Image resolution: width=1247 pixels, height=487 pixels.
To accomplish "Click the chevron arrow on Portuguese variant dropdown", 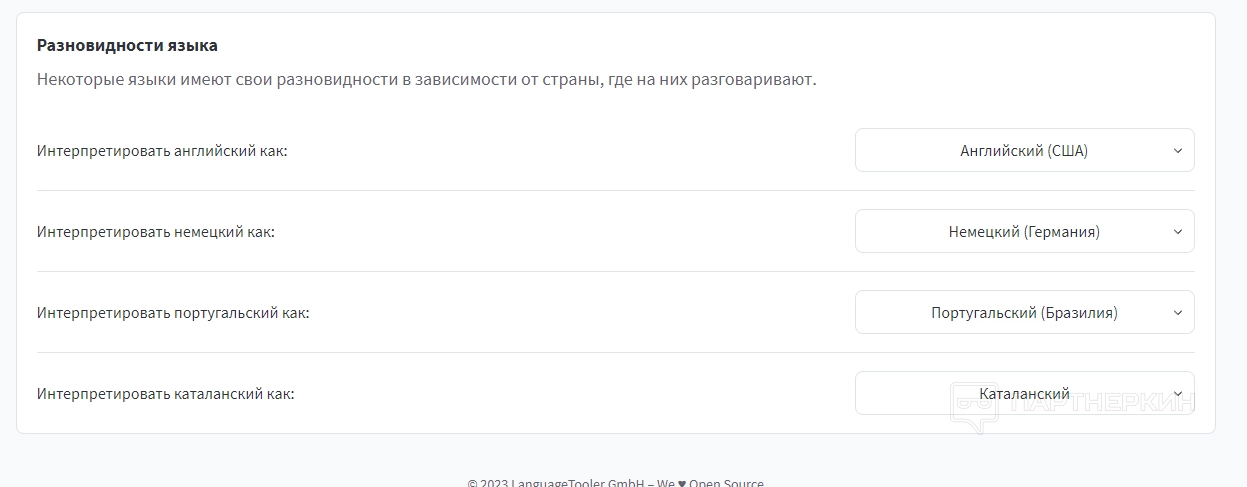I will click(1177, 313).
